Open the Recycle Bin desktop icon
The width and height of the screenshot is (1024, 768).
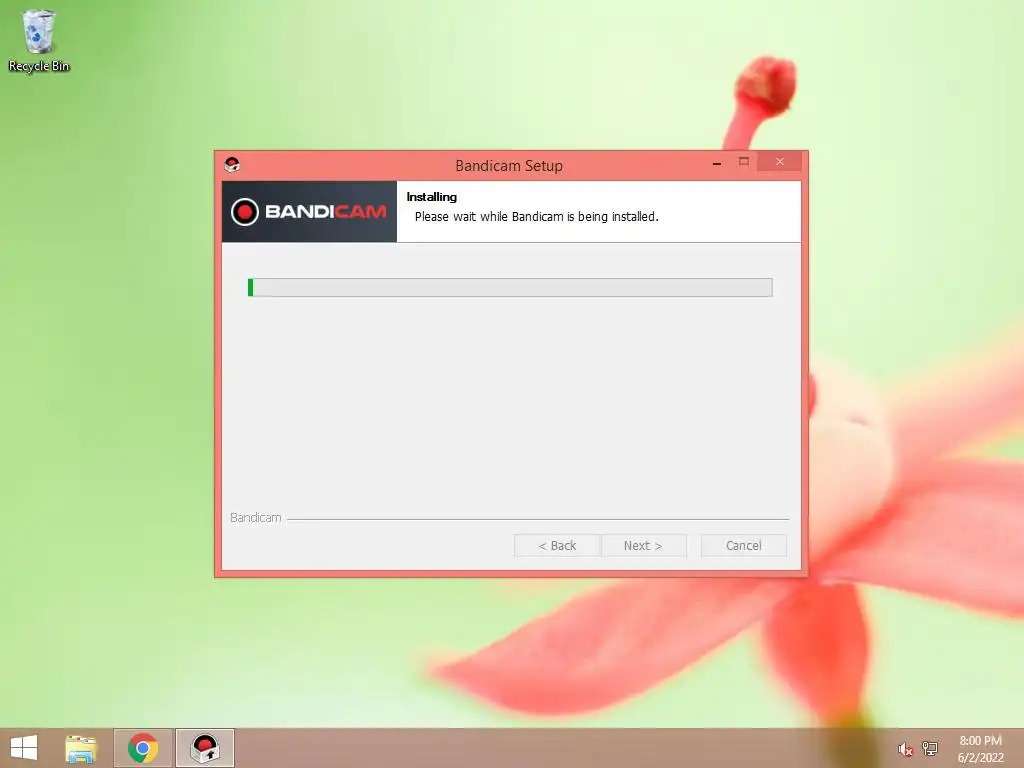tap(39, 40)
